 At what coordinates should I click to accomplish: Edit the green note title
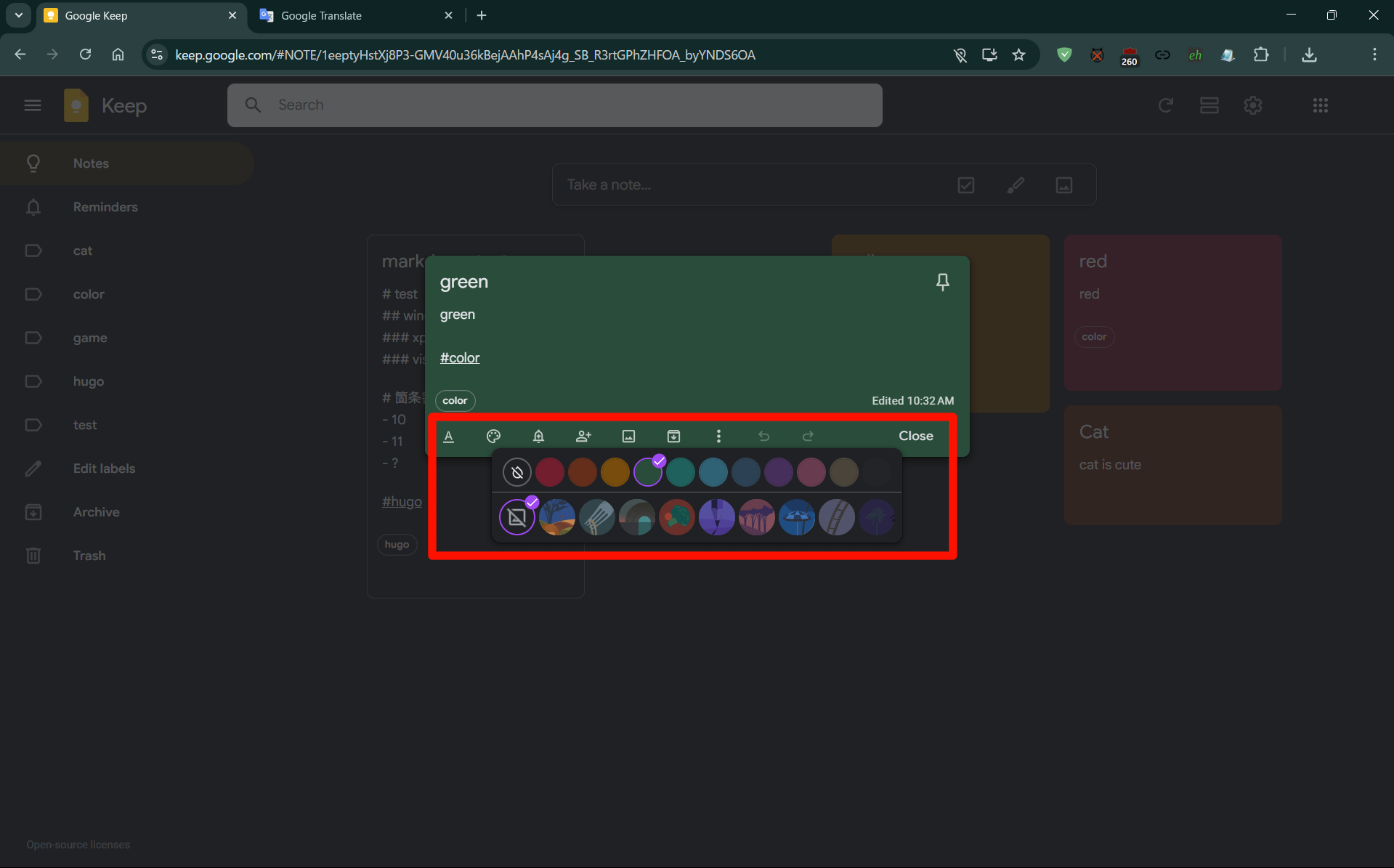click(x=464, y=282)
